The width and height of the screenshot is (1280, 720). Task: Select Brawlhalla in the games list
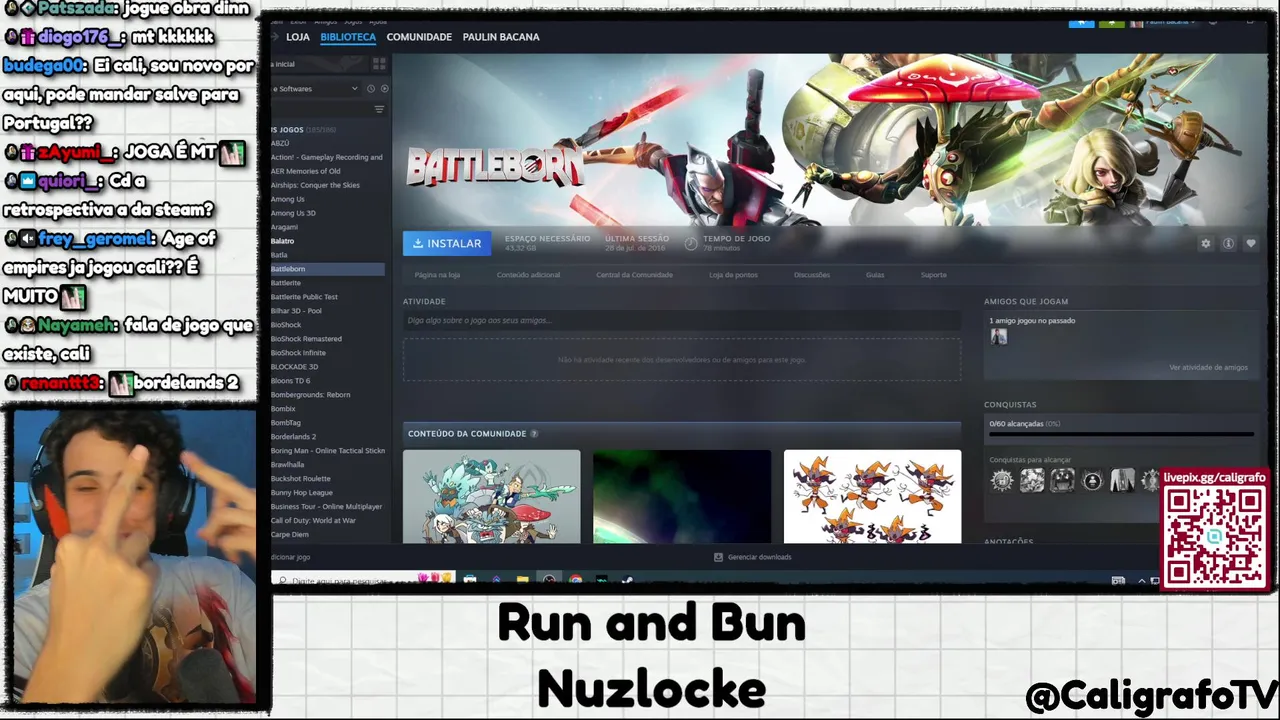288,465
